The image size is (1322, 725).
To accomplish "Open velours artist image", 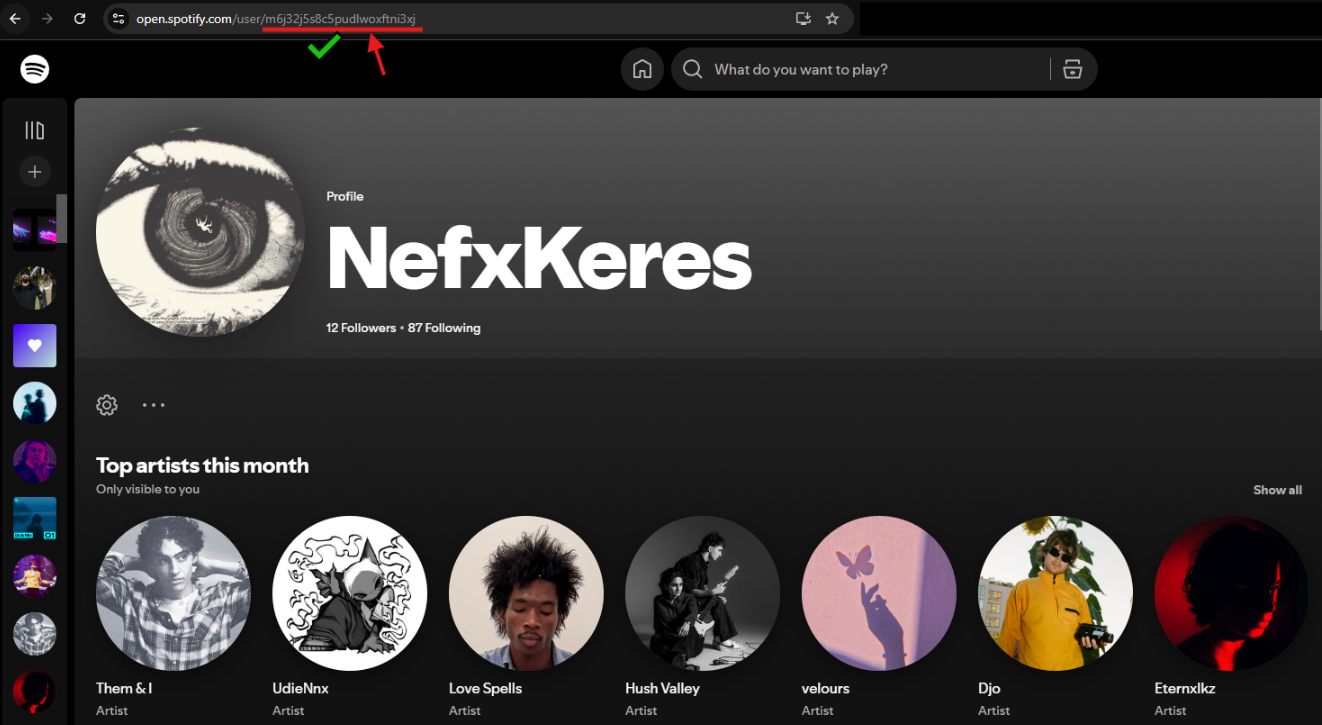I will click(879, 593).
